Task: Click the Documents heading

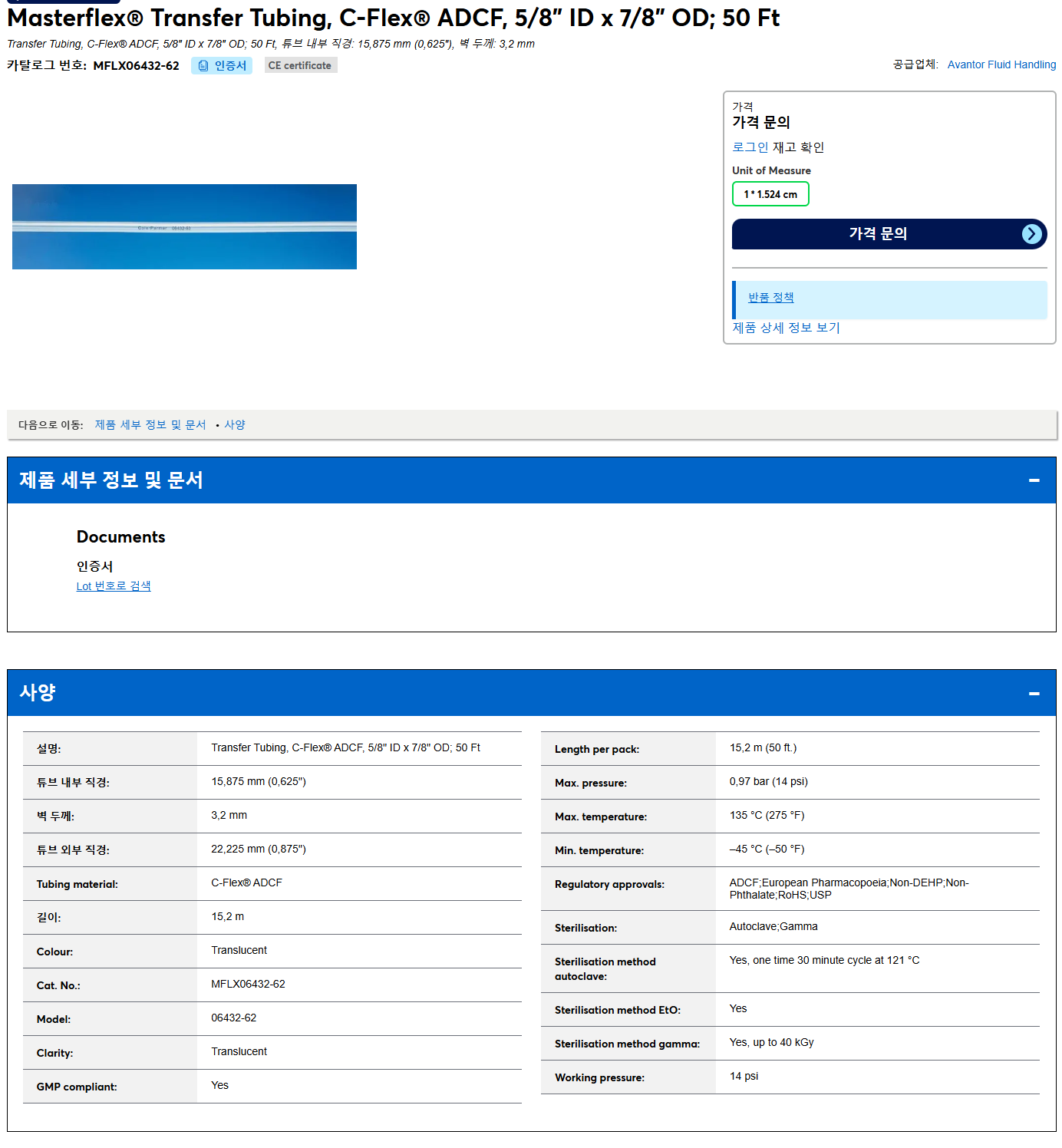Action: (121, 537)
